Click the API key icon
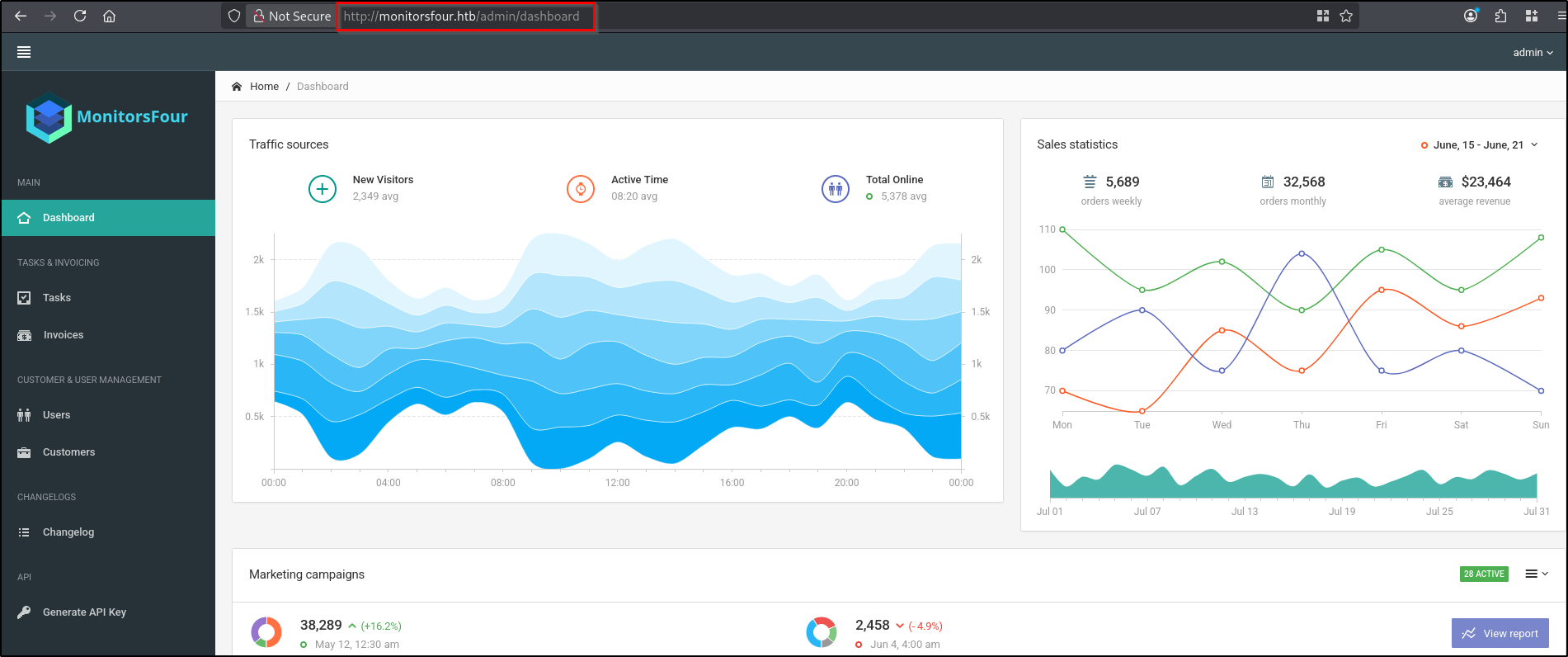This screenshot has height=657, width=1568. tap(24, 612)
